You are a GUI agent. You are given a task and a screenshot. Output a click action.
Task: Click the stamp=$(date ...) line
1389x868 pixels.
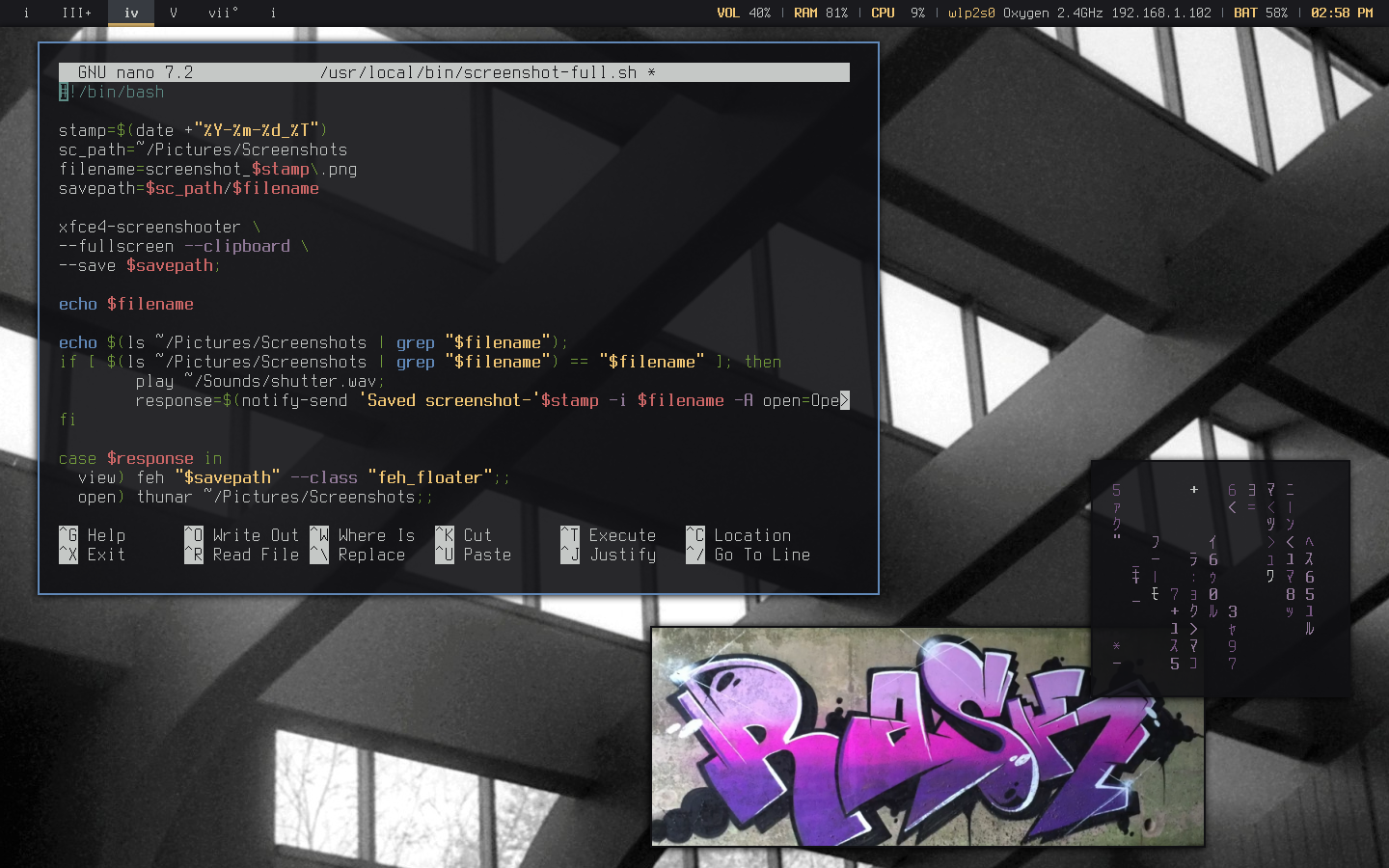click(x=193, y=130)
